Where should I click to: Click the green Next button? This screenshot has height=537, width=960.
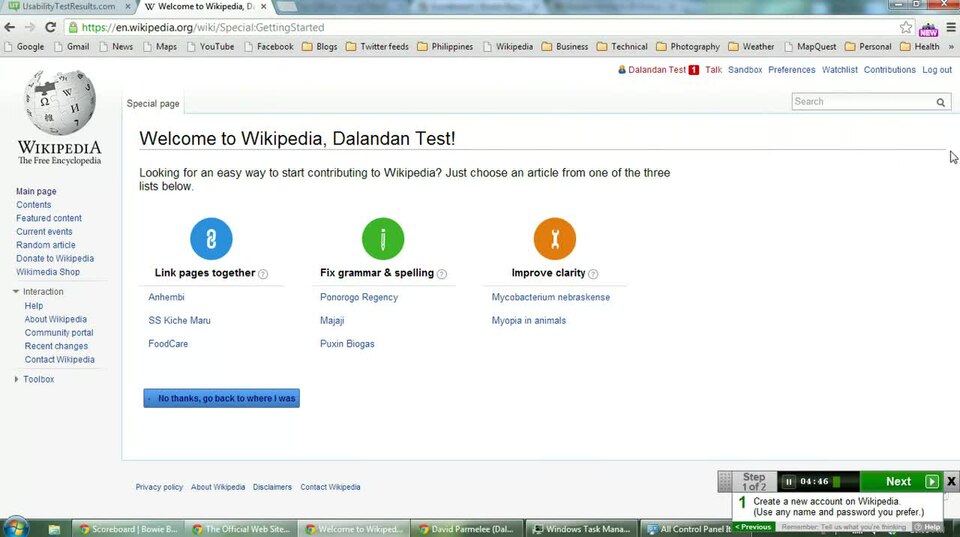pos(901,481)
